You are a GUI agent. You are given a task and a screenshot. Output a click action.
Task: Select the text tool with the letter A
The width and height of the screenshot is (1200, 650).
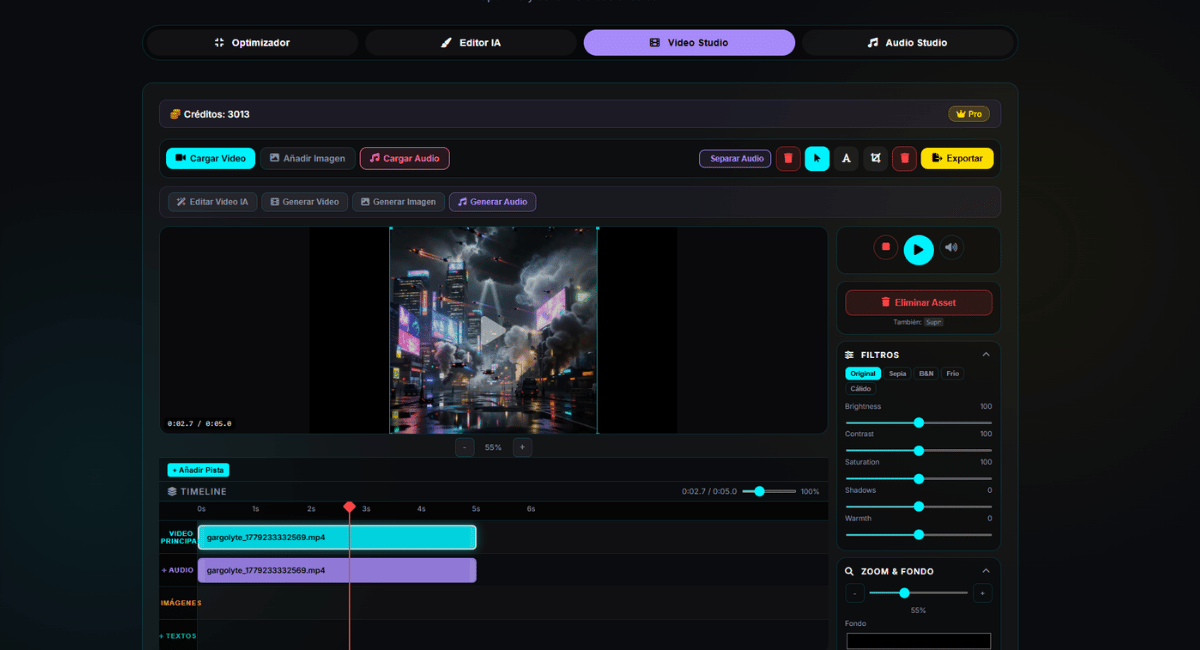click(x=846, y=158)
